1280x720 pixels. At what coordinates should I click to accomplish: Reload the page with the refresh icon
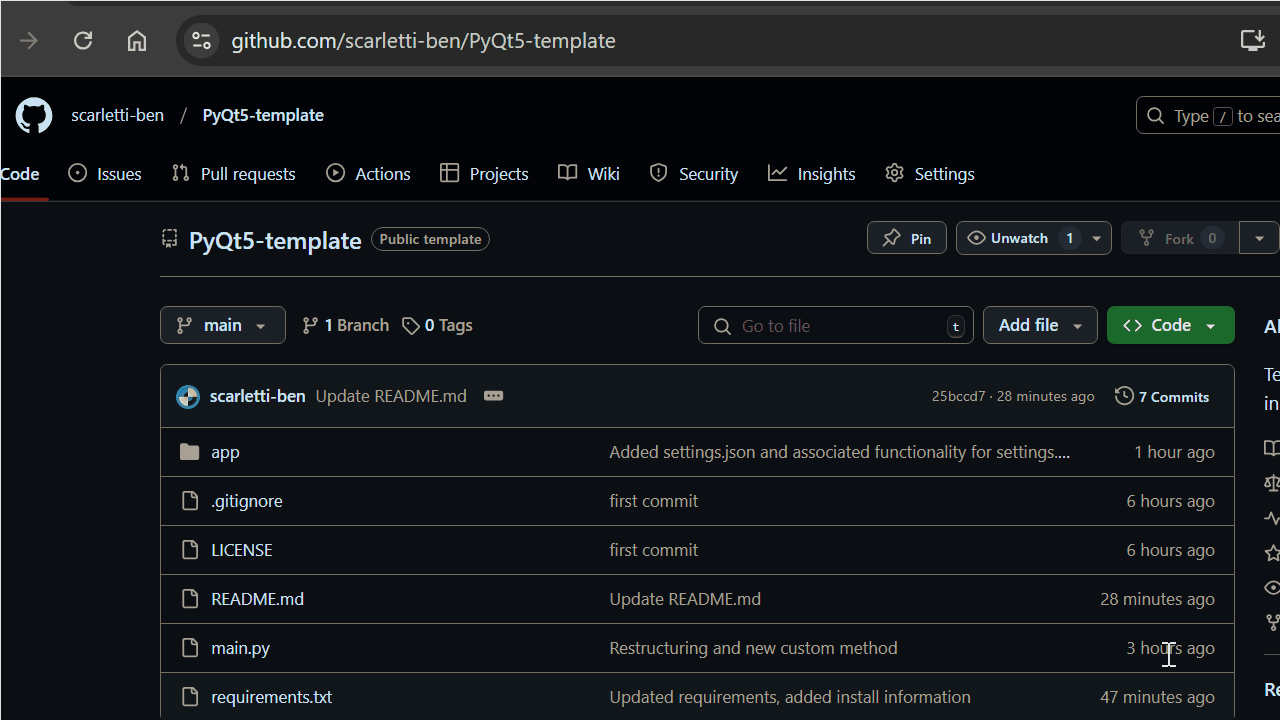coord(83,40)
